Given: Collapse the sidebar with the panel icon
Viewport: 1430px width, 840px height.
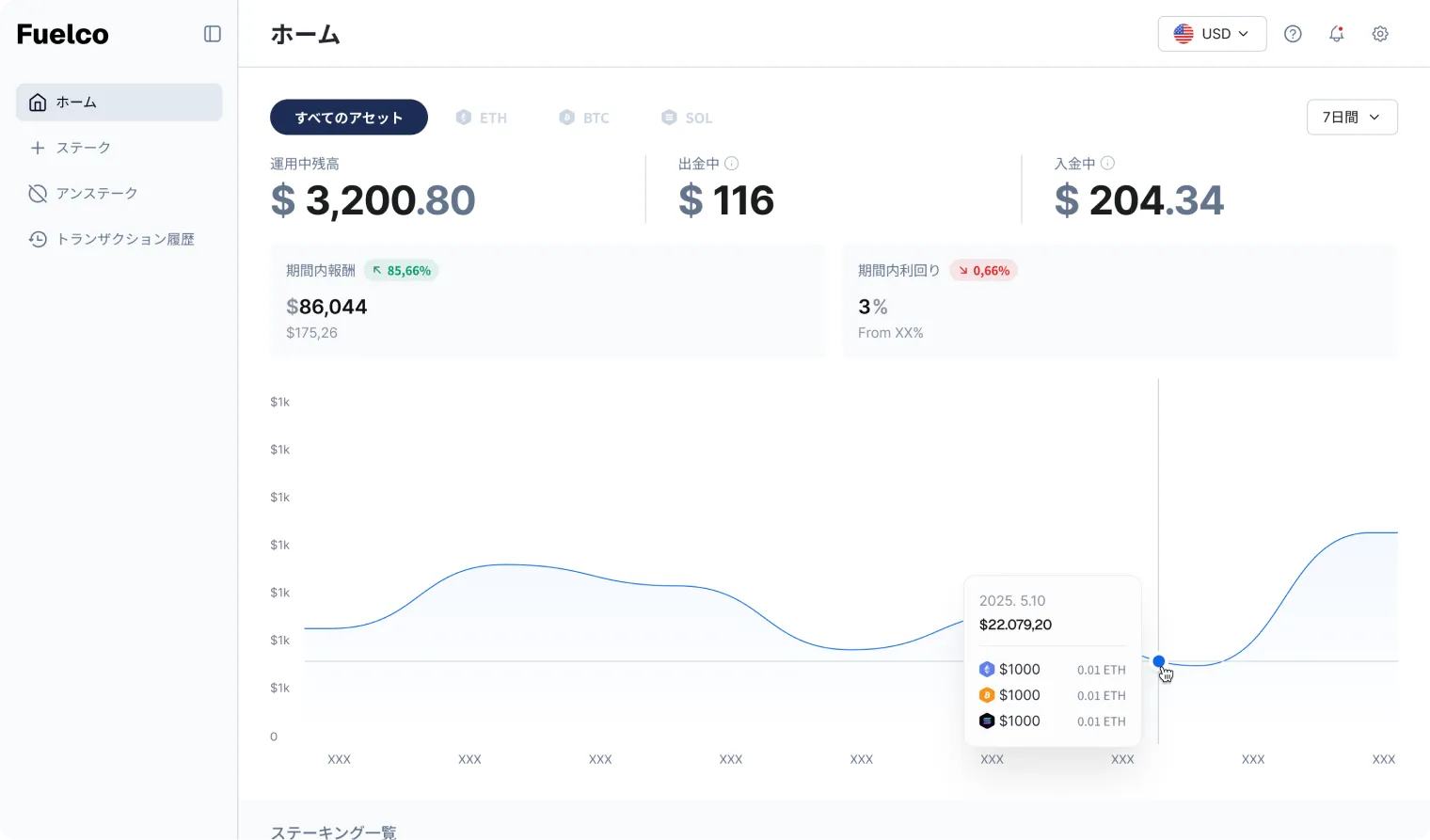Looking at the screenshot, I should point(212,34).
